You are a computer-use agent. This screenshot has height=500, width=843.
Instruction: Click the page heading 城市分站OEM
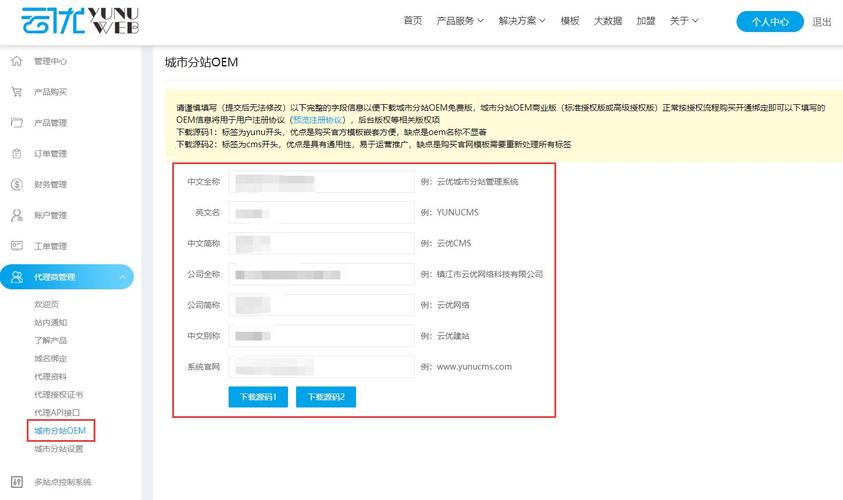[201, 62]
